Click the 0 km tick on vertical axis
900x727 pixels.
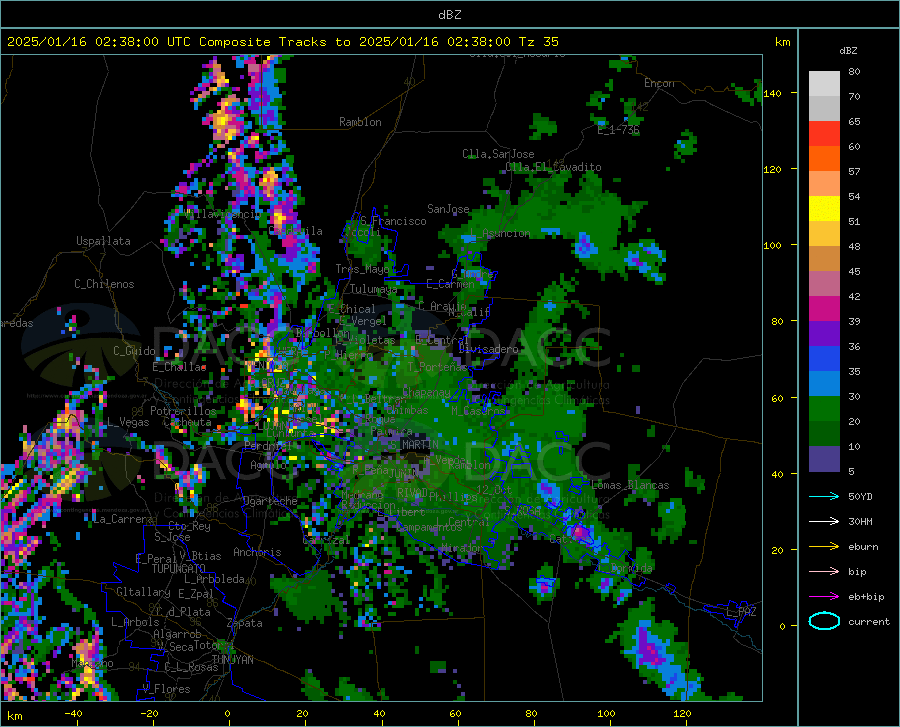tap(782, 626)
